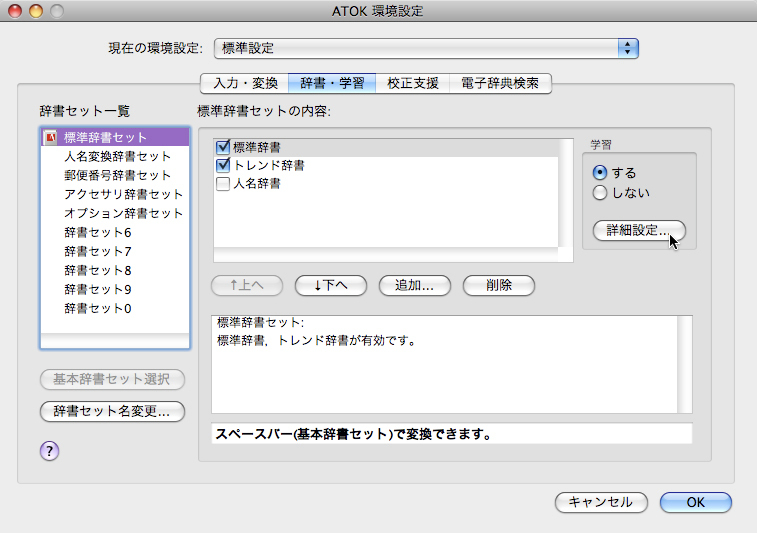
Task: Select 辞書セット7 in the list
Action: (x=115, y=251)
